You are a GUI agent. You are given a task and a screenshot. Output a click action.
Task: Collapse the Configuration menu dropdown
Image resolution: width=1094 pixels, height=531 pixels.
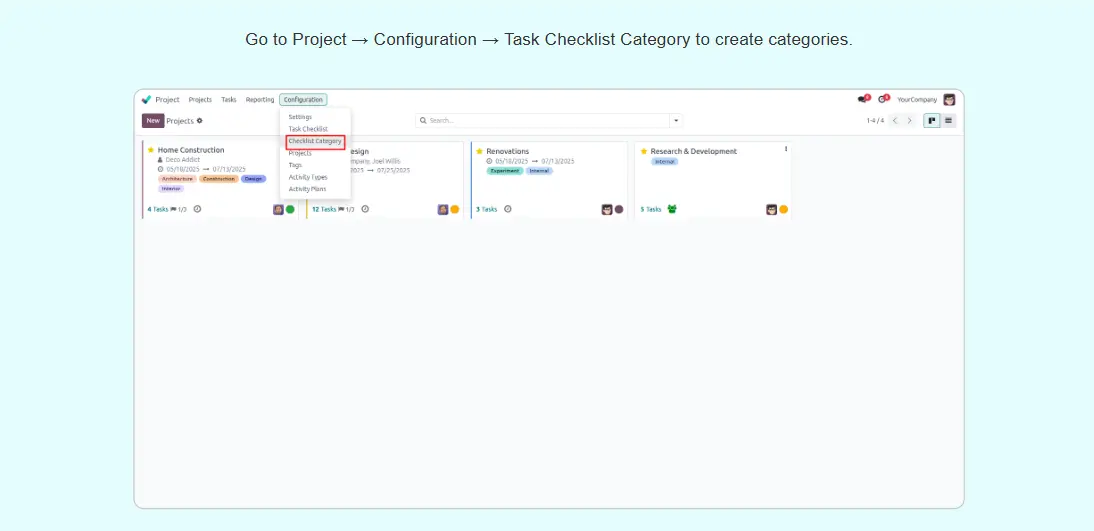[x=303, y=100]
